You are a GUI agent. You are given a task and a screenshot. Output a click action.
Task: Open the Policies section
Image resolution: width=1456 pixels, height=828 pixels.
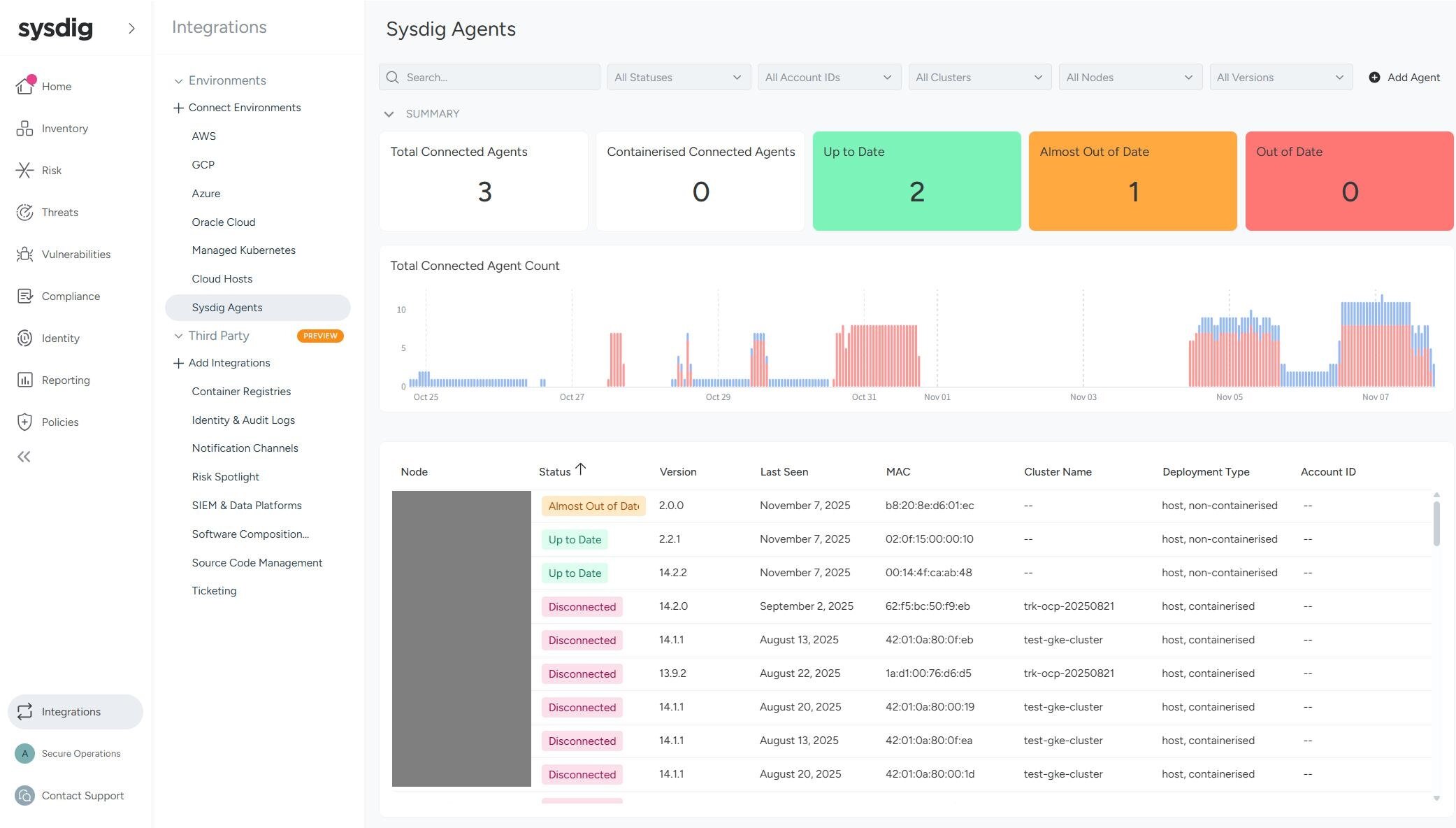[60, 422]
